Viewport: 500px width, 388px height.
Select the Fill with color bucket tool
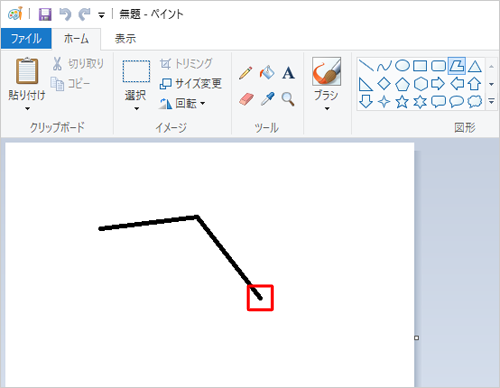tap(267, 72)
